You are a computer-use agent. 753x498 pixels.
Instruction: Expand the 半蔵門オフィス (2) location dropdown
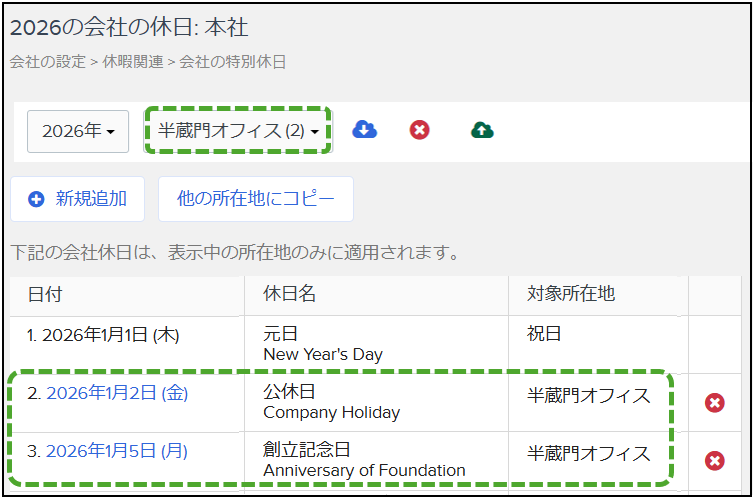238,131
